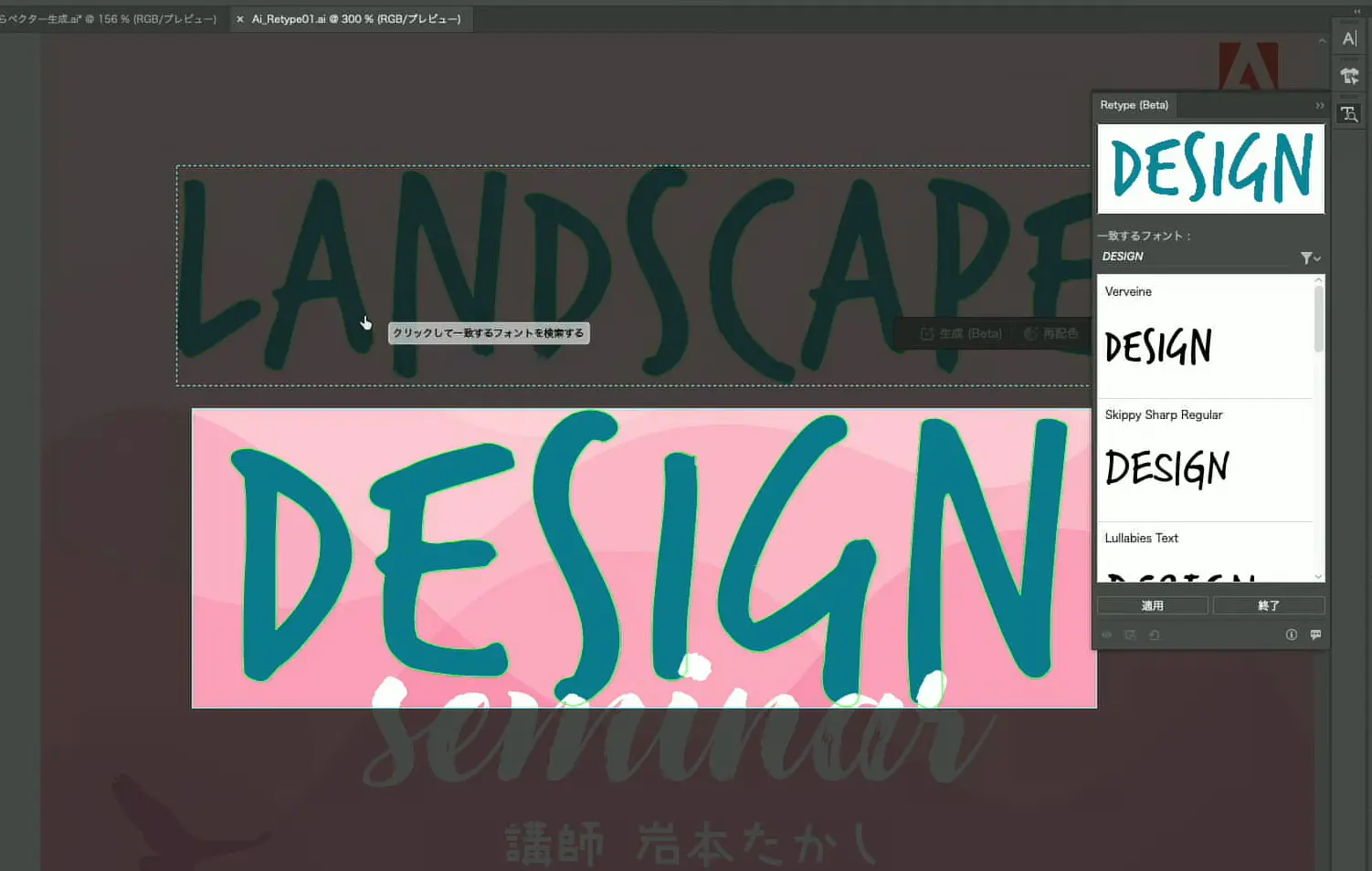Expand the panel dock with top chevrons

[1357, 11]
